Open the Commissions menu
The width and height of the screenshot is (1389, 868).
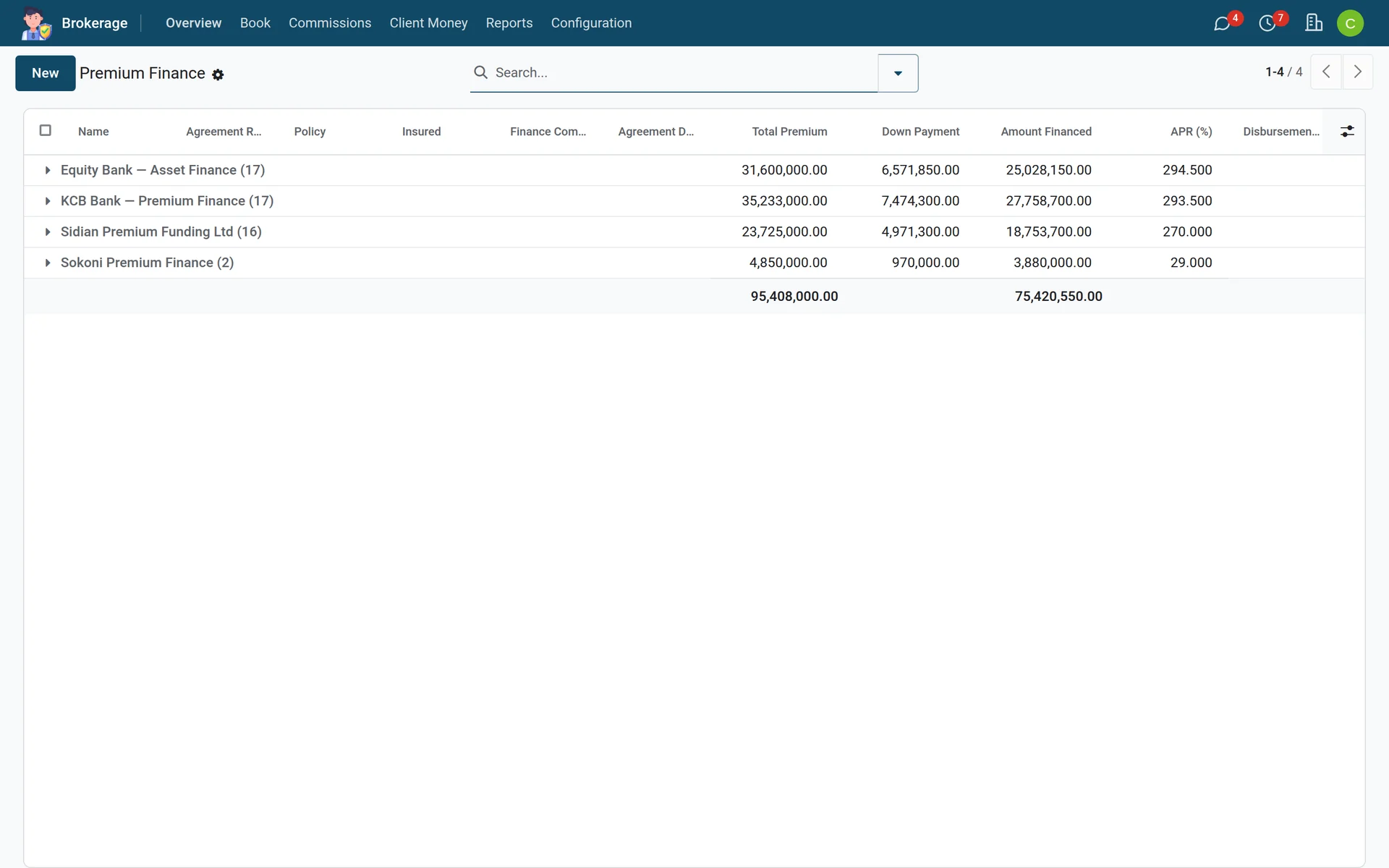pos(330,23)
